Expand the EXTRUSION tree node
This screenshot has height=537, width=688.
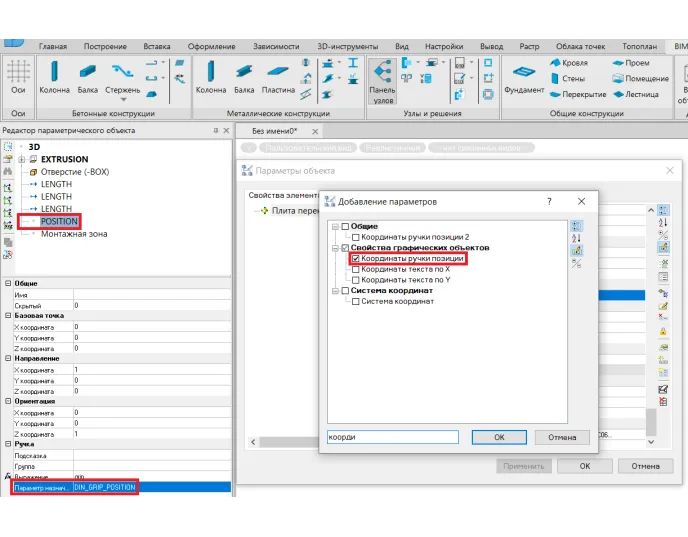coord(21,159)
